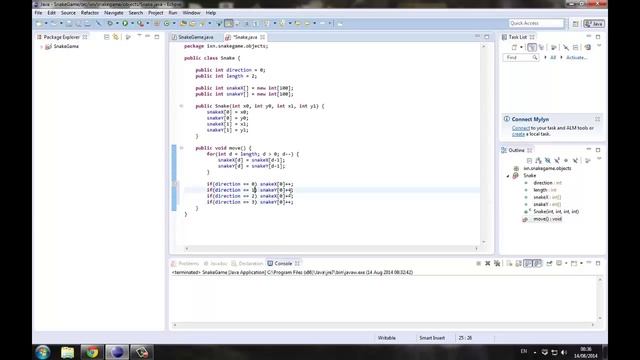
Task: Switch to Problems tab
Action: [185, 264]
